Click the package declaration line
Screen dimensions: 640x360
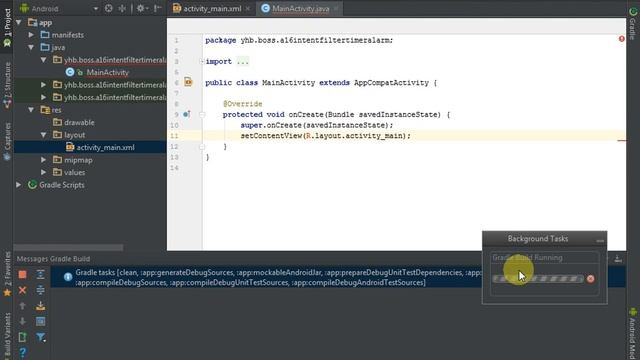(x=299, y=40)
